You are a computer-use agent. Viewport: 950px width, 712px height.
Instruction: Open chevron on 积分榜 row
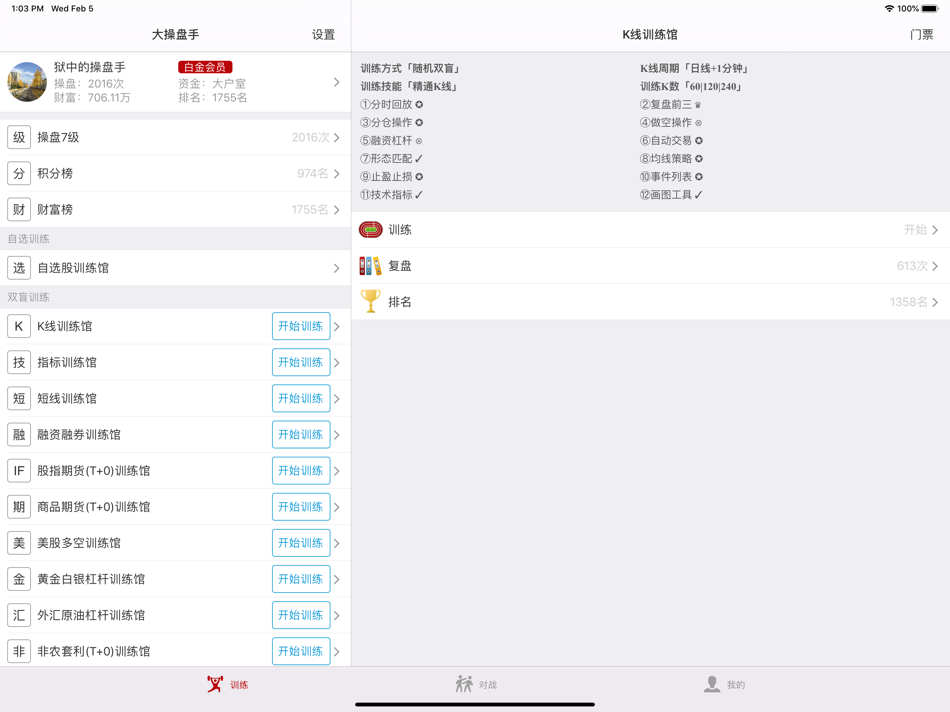click(x=337, y=174)
